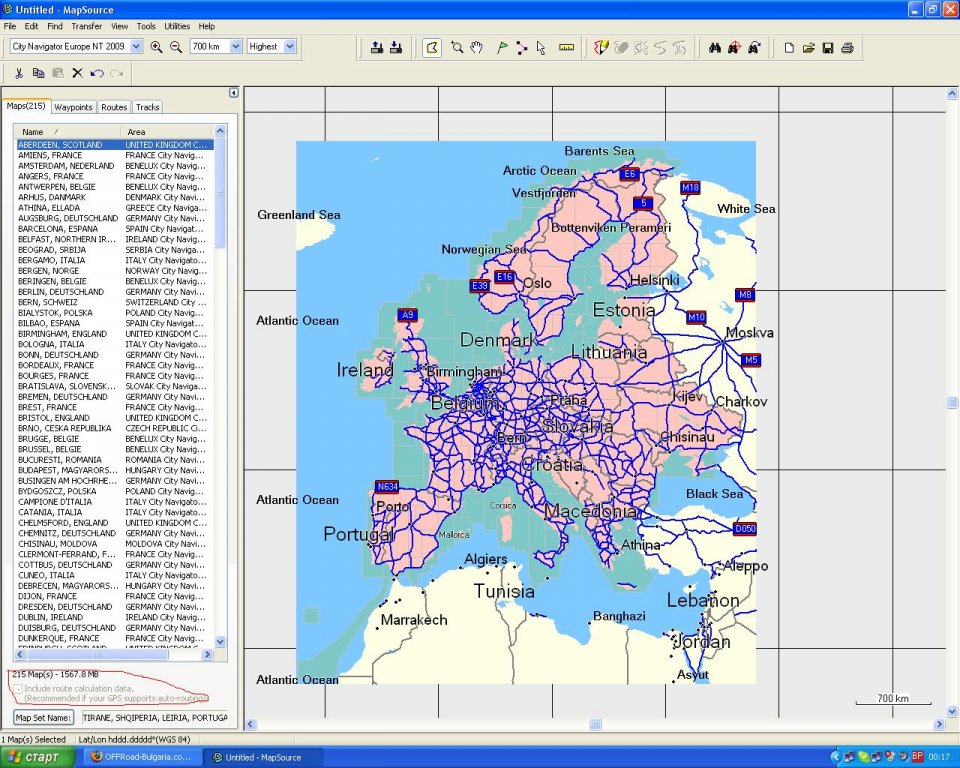Click the Map Set Name button
960x768 pixels.
pyautogui.click(x=44, y=717)
